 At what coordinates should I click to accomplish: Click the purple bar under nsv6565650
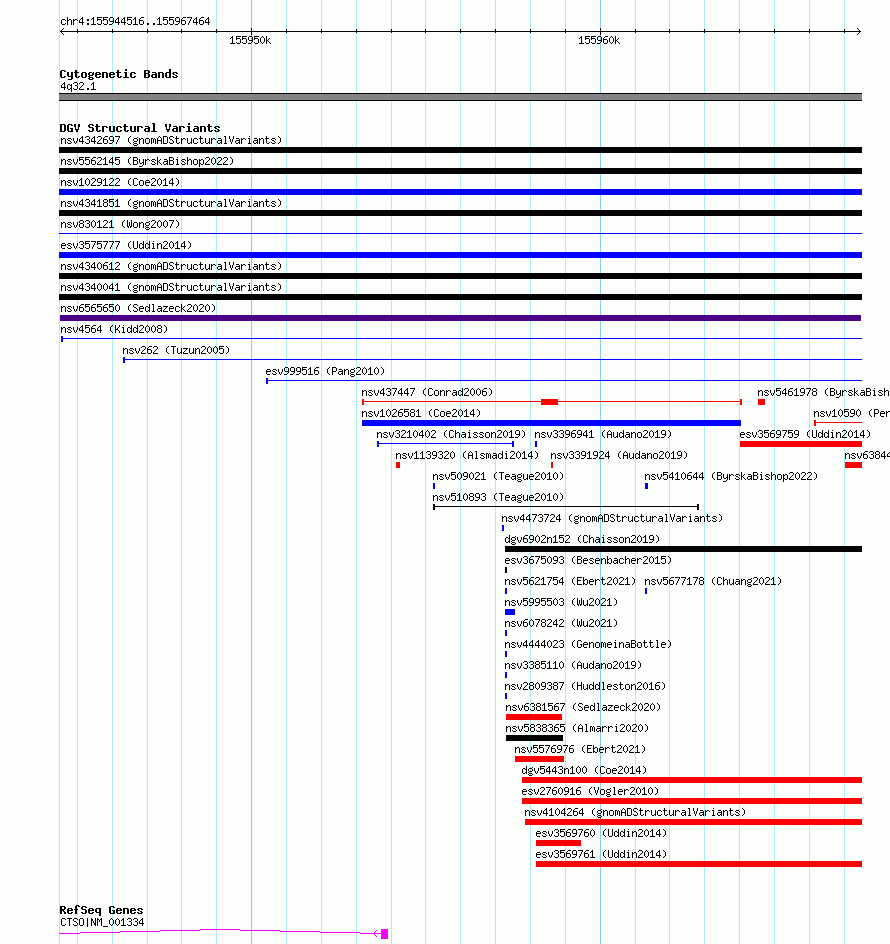(x=460, y=318)
